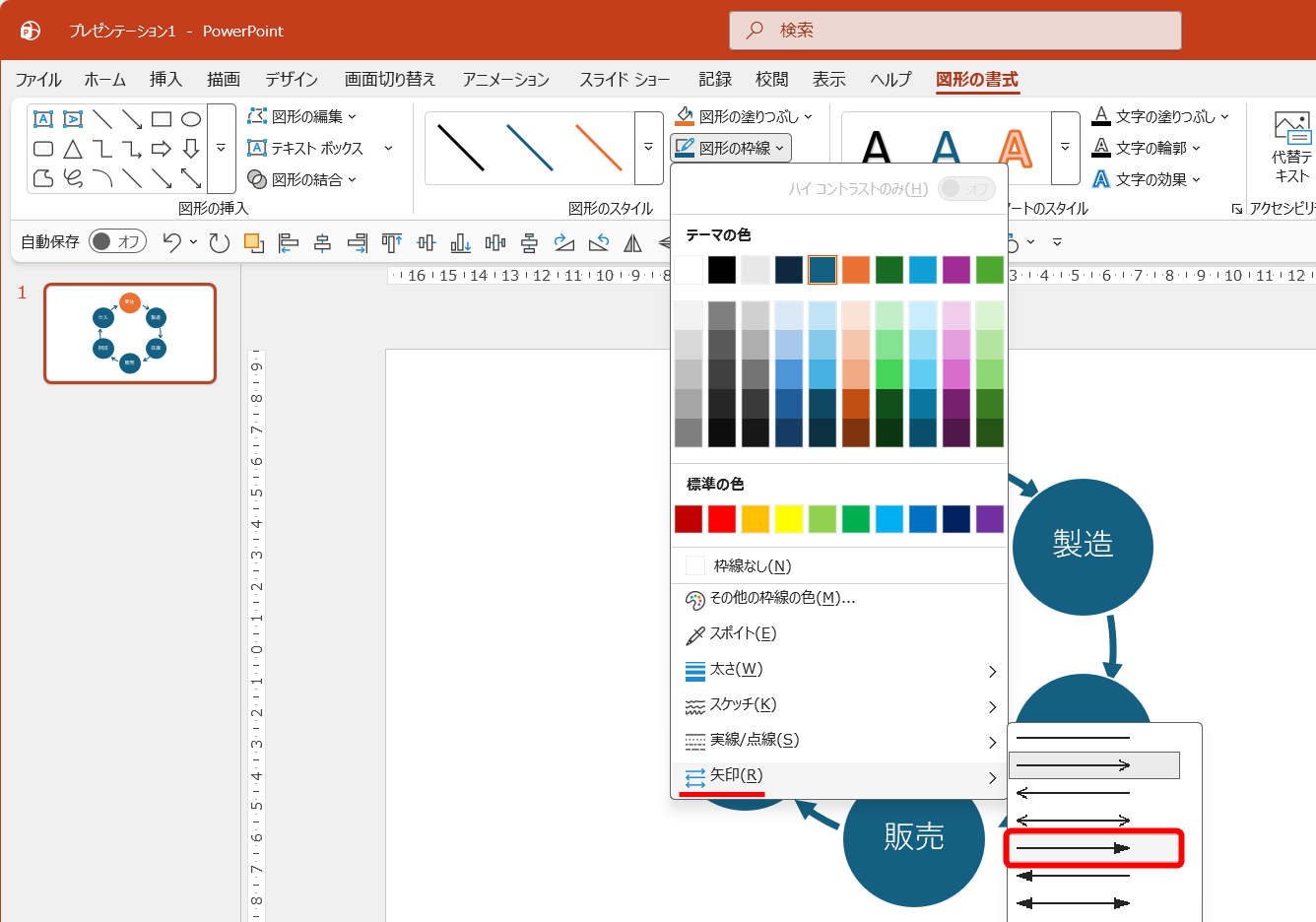Pick the arc shape
This screenshot has width=1316, height=922.
(x=102, y=178)
